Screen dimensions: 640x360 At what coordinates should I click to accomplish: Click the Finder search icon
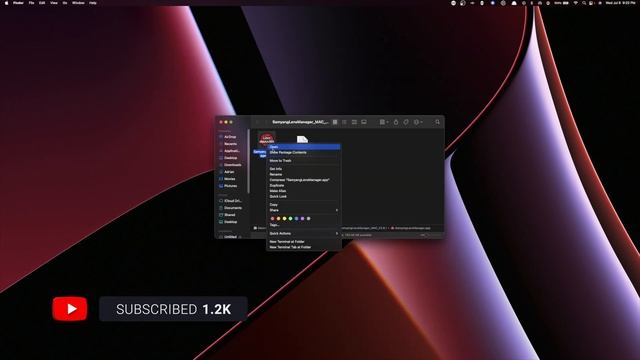click(x=438, y=122)
